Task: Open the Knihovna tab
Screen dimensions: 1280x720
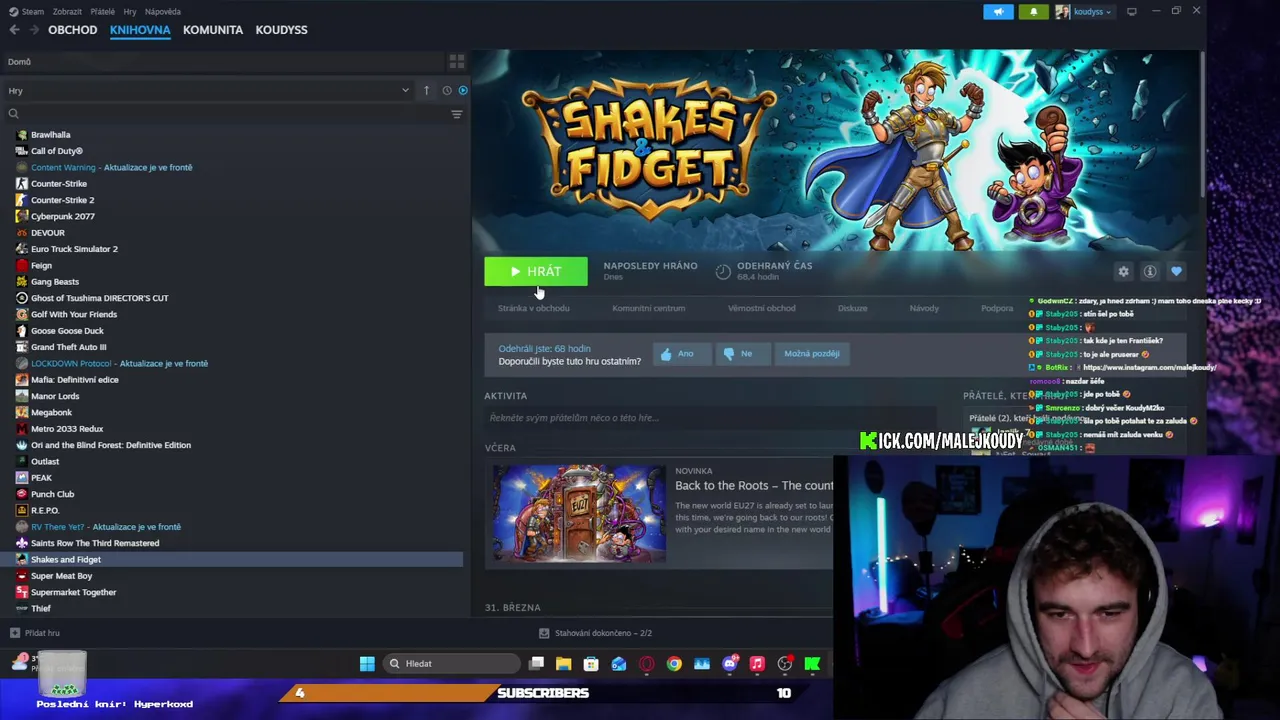Action: (140, 30)
